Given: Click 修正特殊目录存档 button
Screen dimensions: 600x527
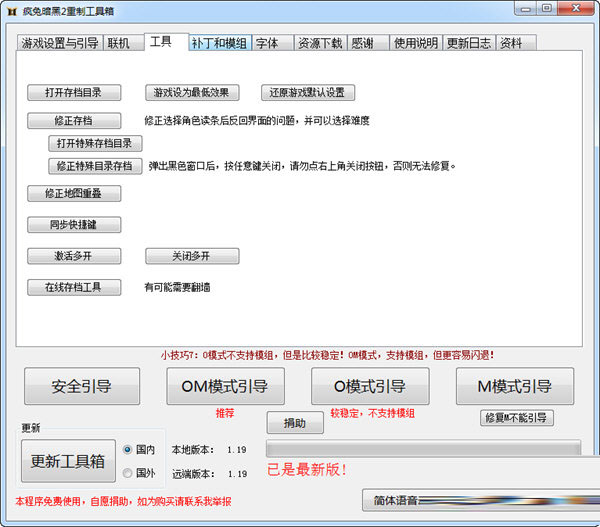Looking at the screenshot, I should [95, 166].
